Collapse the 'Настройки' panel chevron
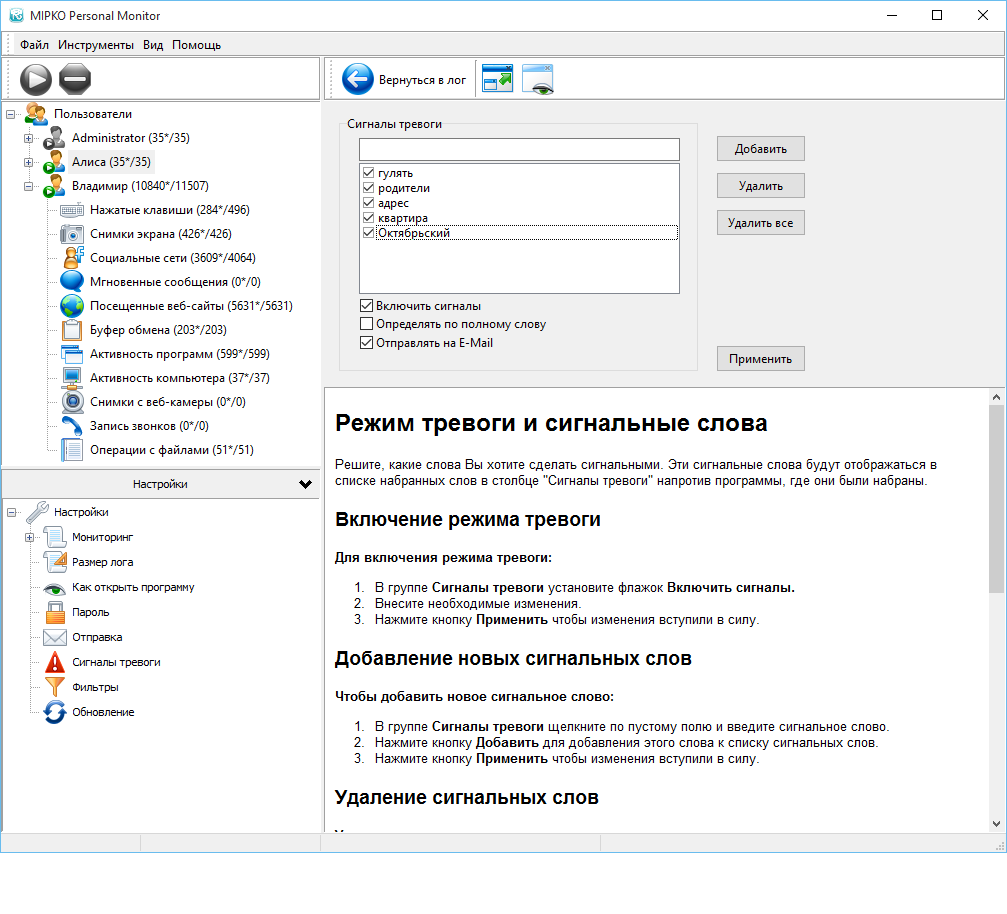 pos(305,484)
